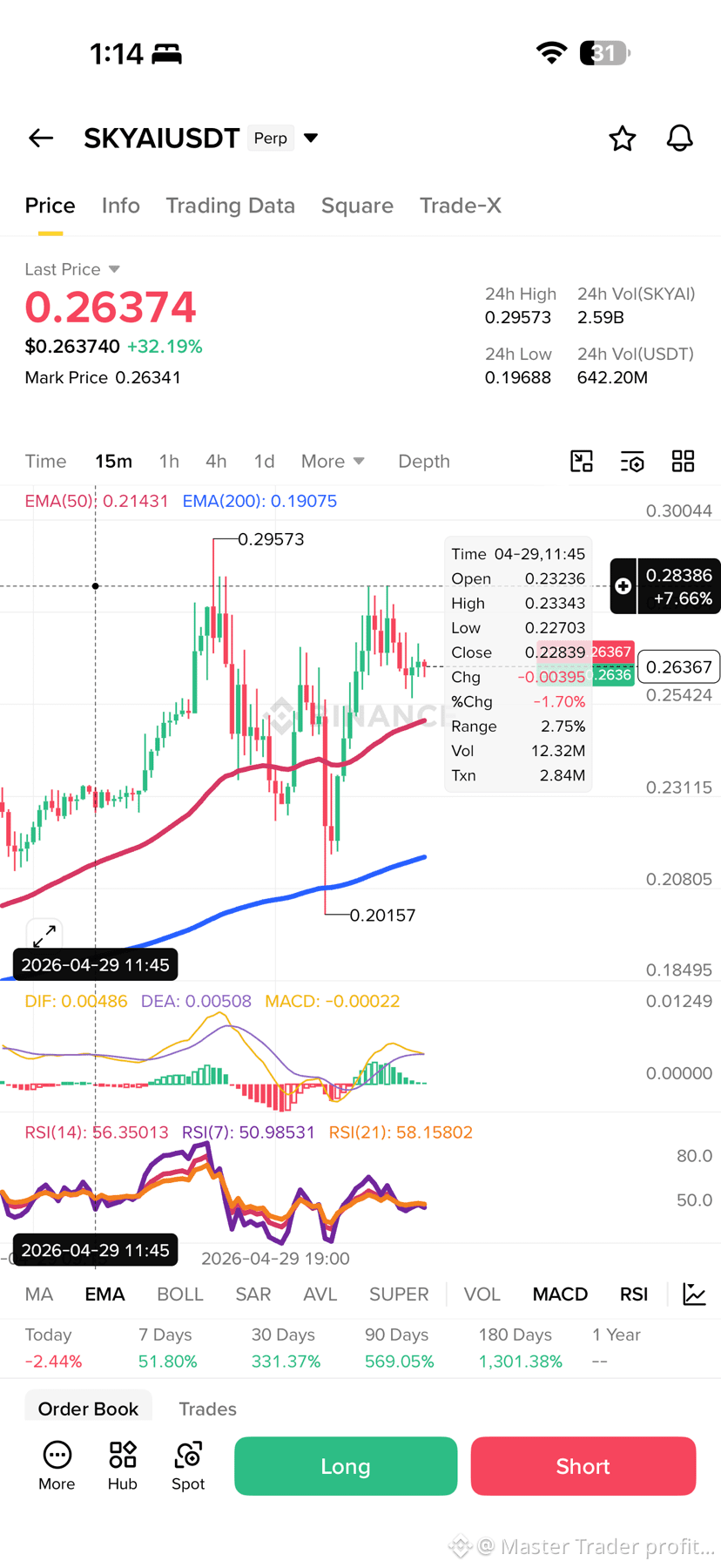Tap the 0.20157 low price marker

click(382, 915)
